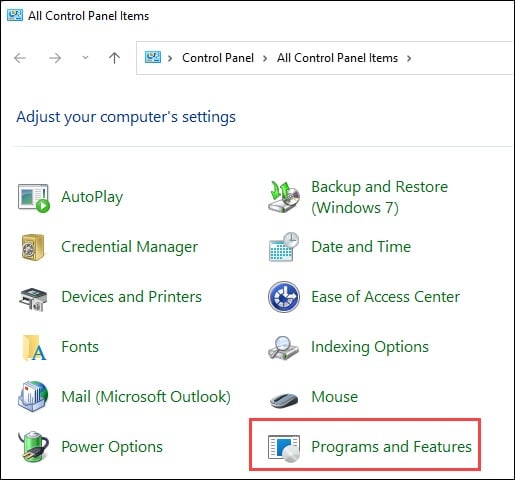Click the Fonts folder icon

[x=34, y=348]
